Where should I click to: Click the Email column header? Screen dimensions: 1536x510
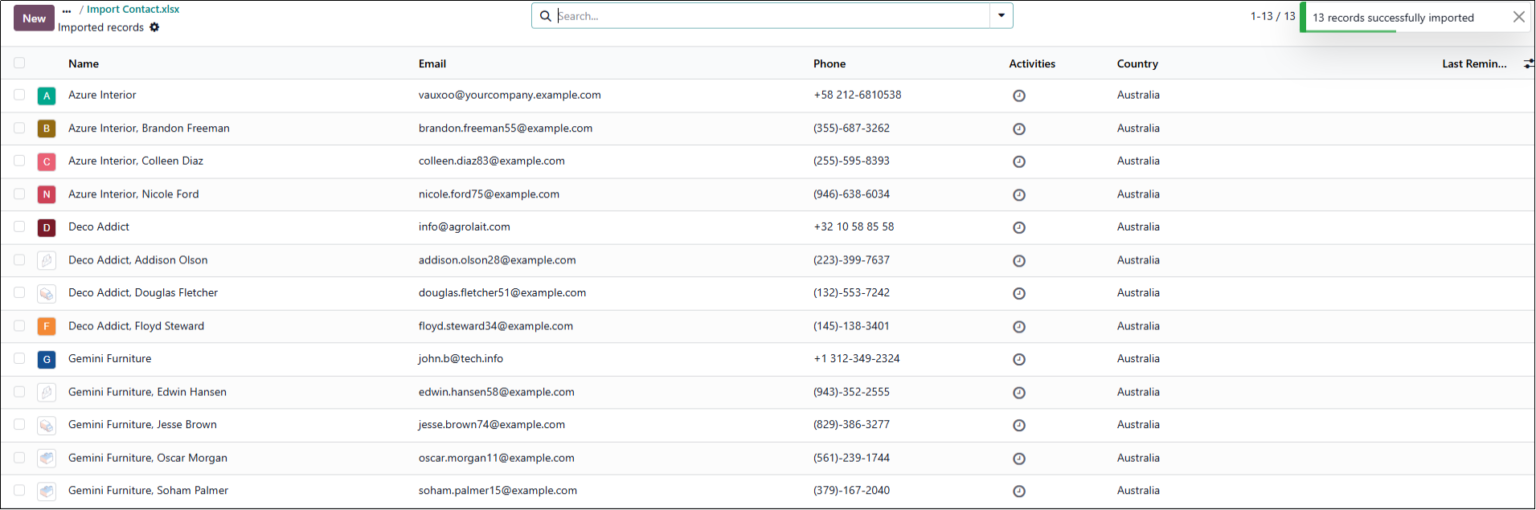pyautogui.click(x=432, y=64)
